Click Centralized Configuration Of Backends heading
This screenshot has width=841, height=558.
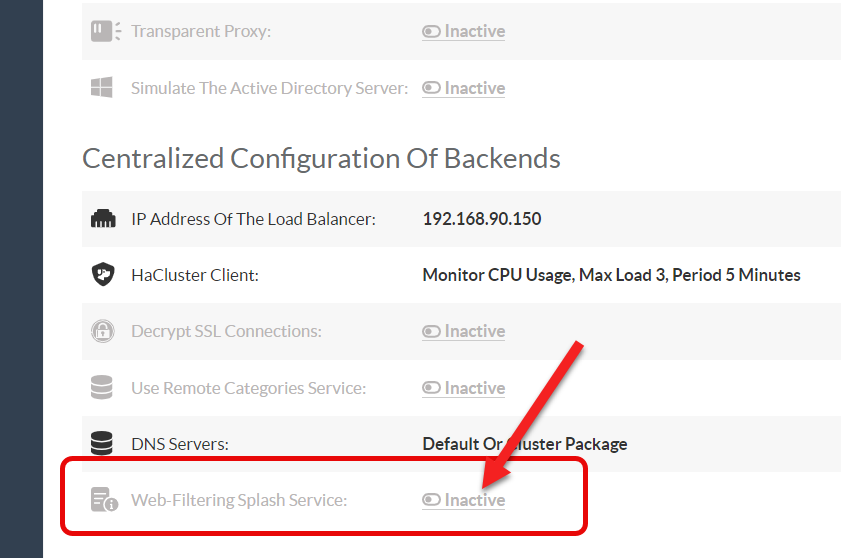pyautogui.click(x=321, y=158)
